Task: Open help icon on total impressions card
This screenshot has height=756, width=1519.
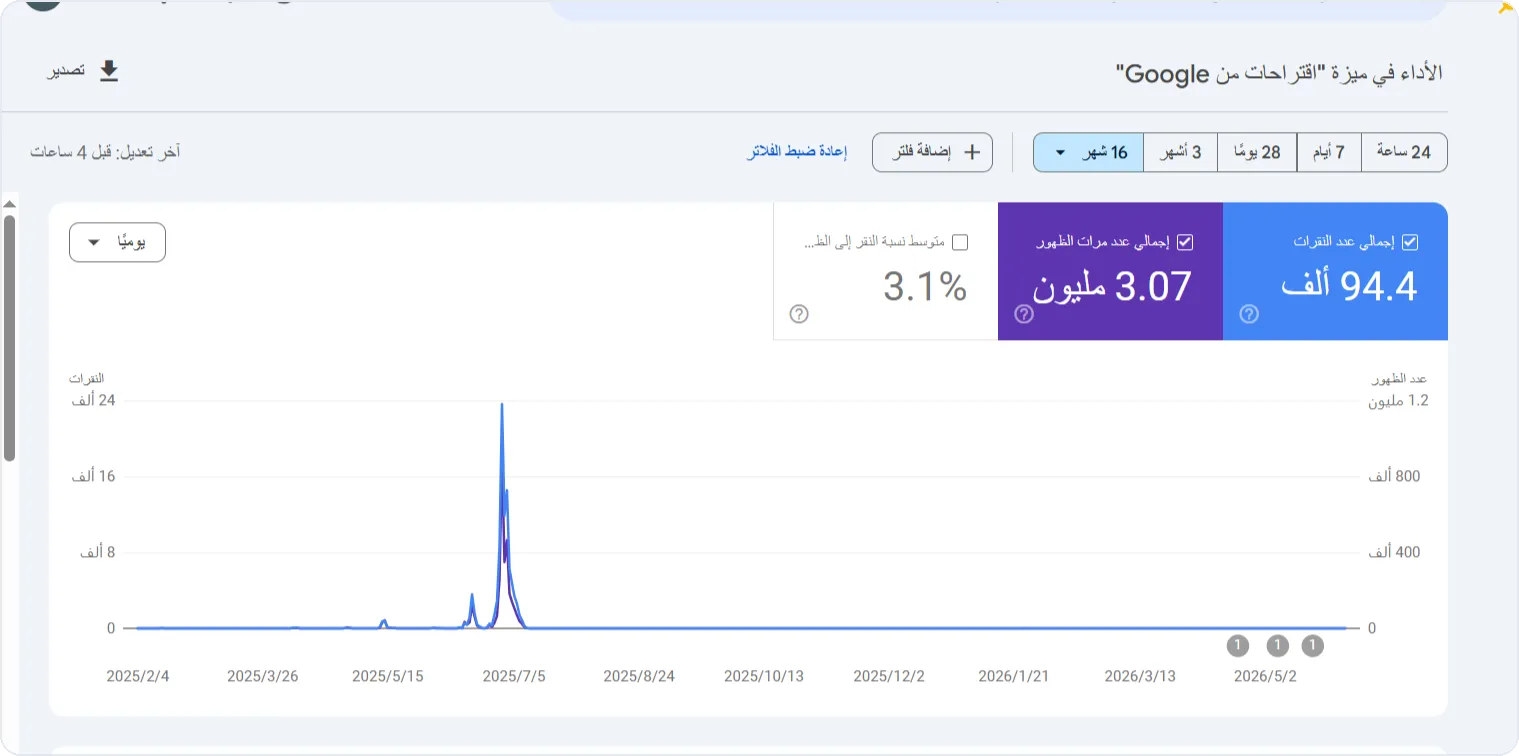Action: [x=1024, y=314]
